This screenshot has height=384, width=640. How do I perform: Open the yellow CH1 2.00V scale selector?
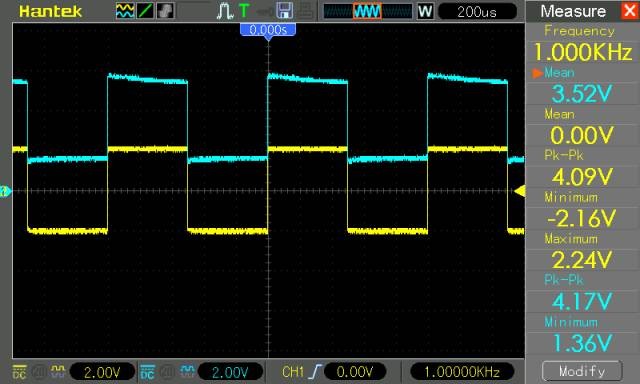click(102, 372)
